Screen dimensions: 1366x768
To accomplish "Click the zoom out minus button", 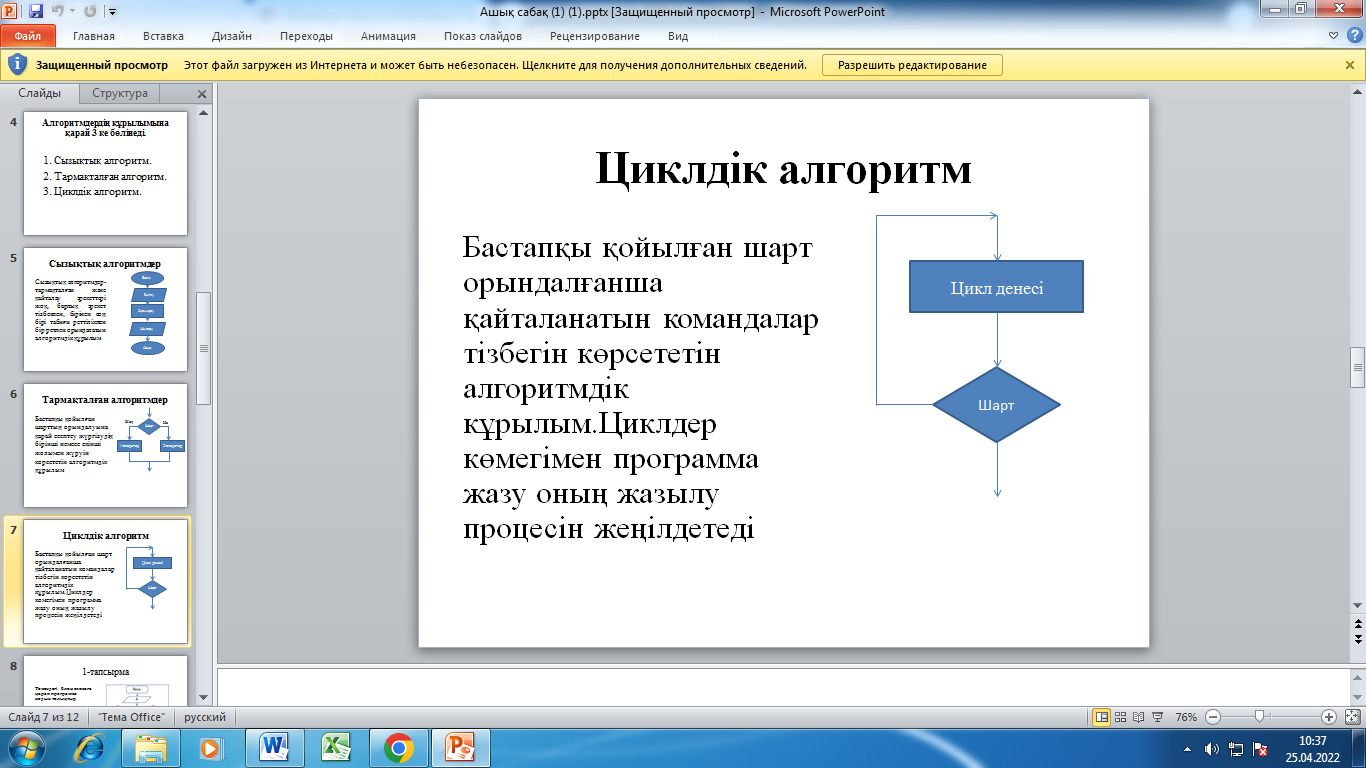I will [x=1213, y=717].
